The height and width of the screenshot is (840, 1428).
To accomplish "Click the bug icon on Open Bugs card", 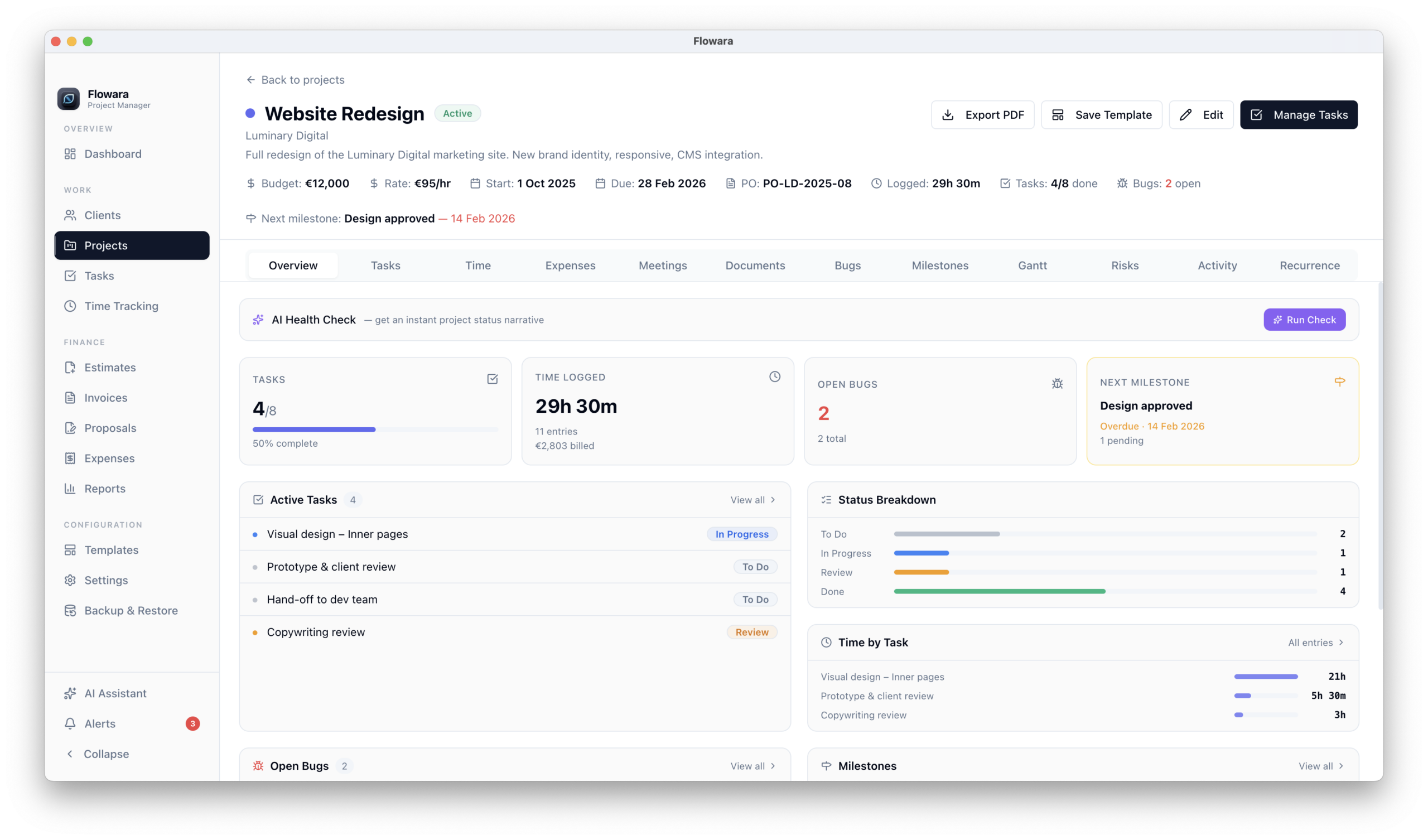I will (x=1058, y=384).
